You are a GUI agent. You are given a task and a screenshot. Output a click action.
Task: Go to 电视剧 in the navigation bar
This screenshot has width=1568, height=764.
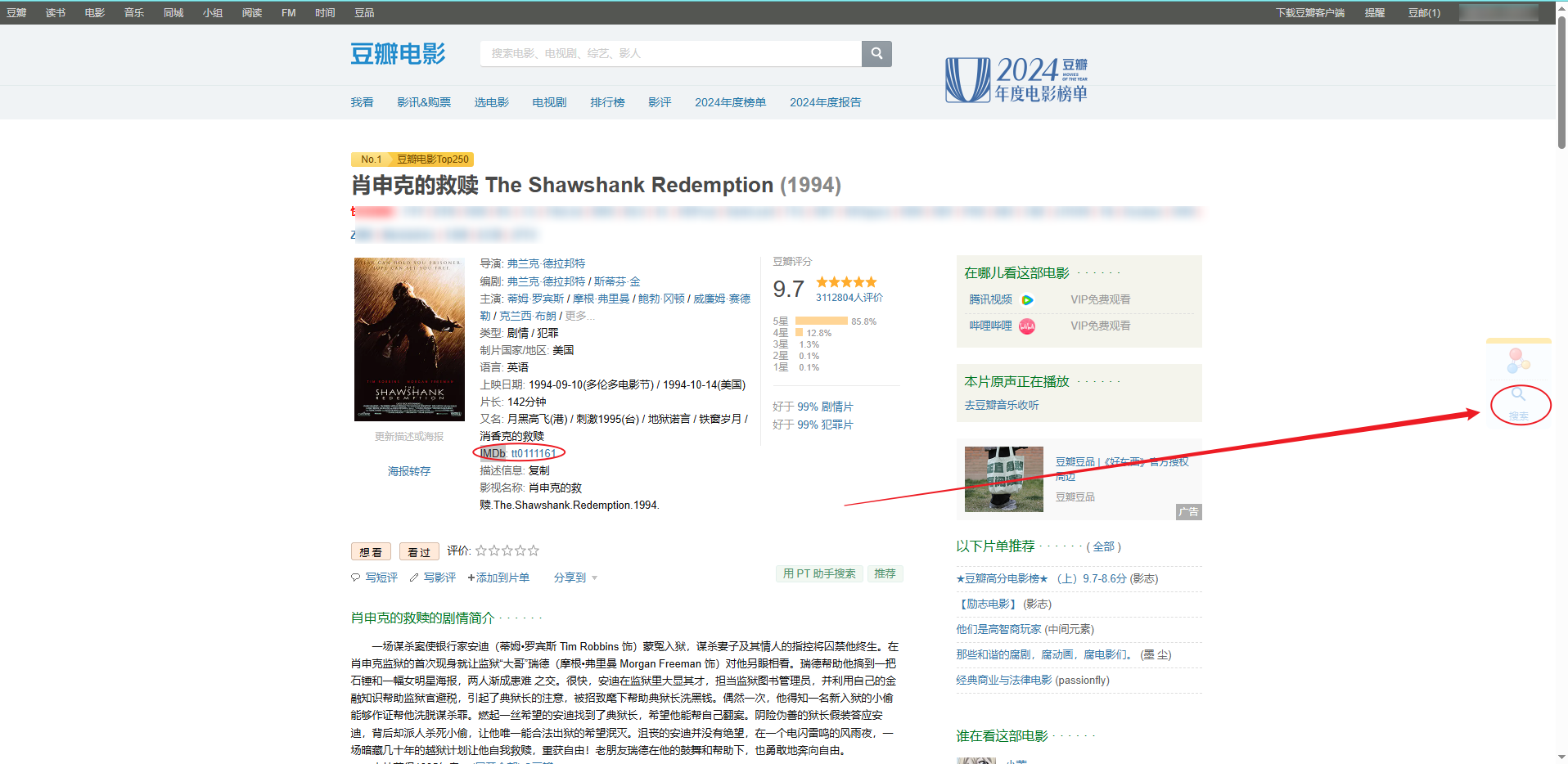point(549,102)
